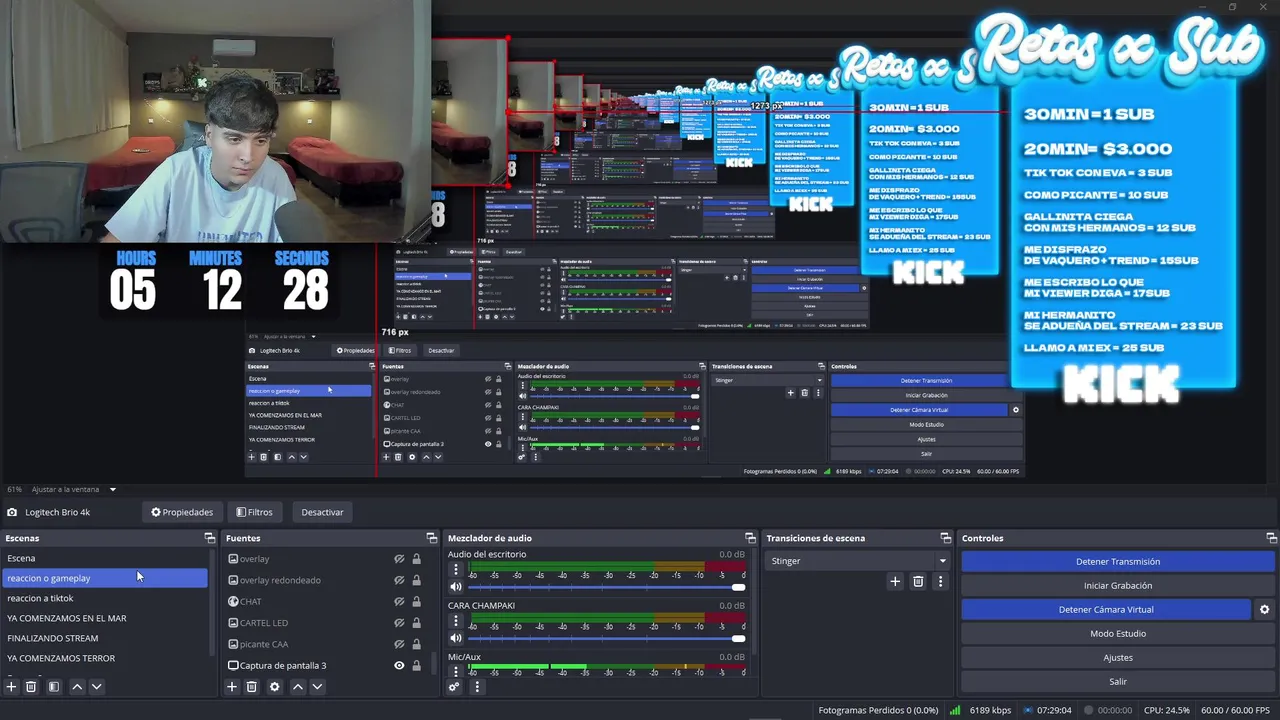
Task: Select the YA COMENZAMOS TERROR scene
Action: (105, 658)
